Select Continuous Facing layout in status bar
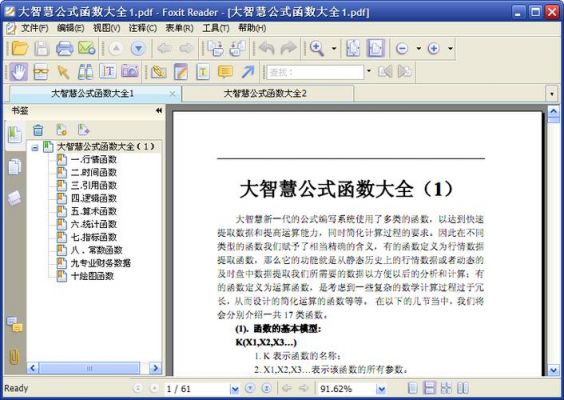 coord(446,388)
